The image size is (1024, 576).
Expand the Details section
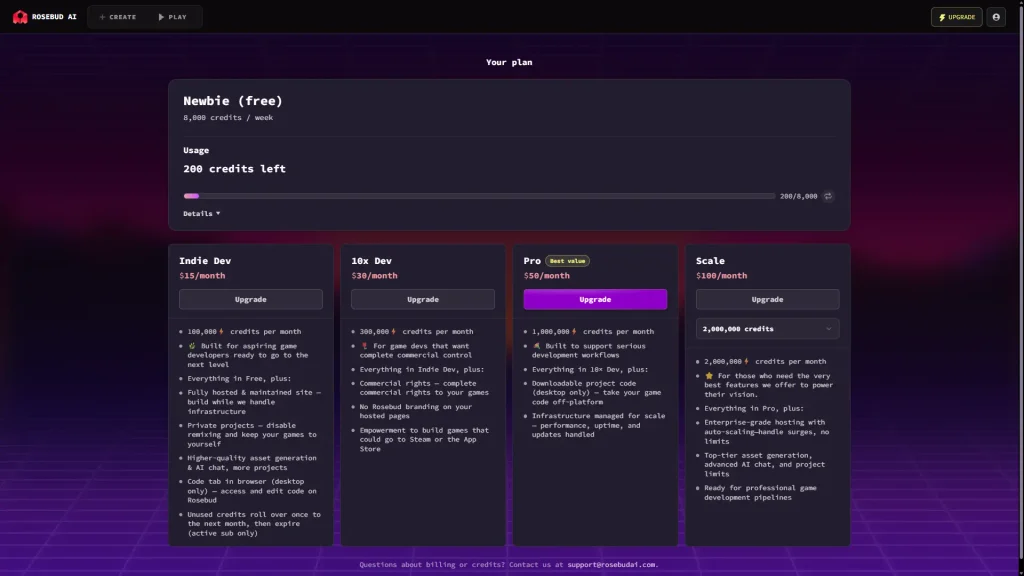201,214
